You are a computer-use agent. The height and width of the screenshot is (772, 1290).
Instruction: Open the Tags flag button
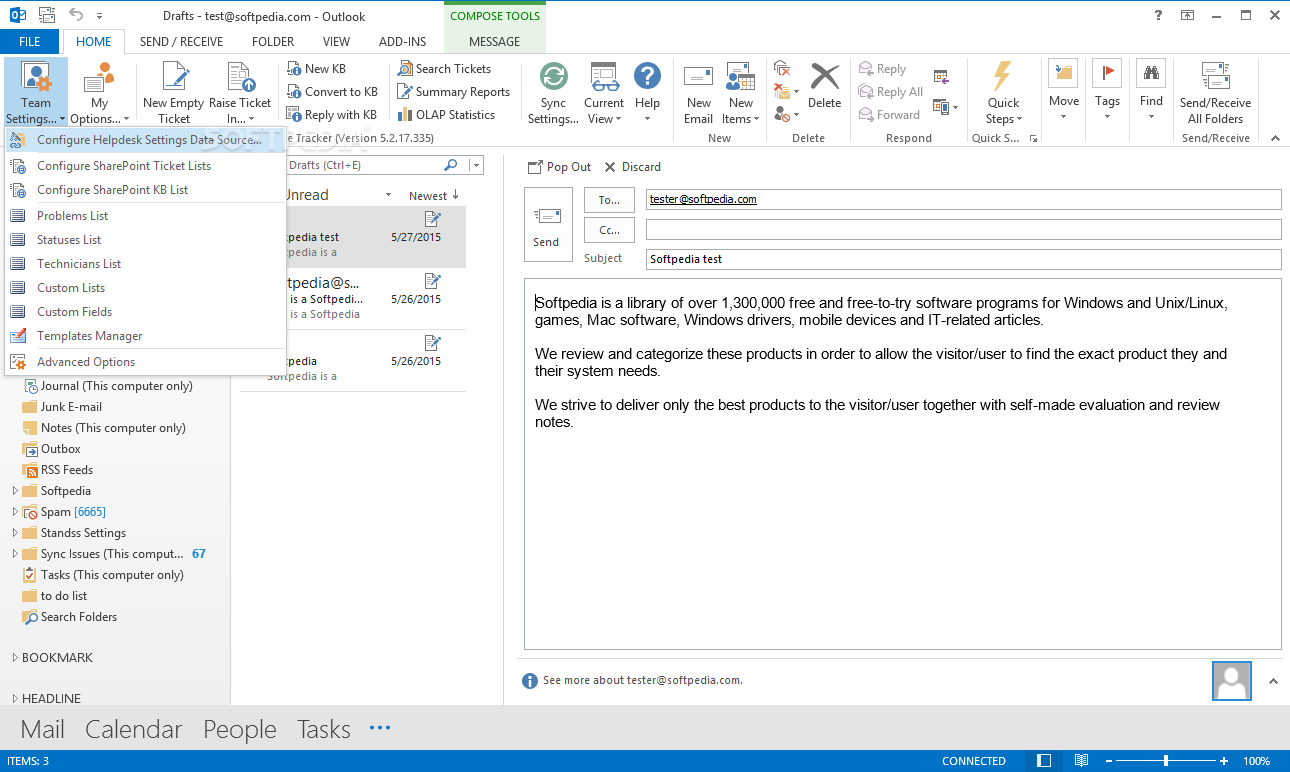1107,92
